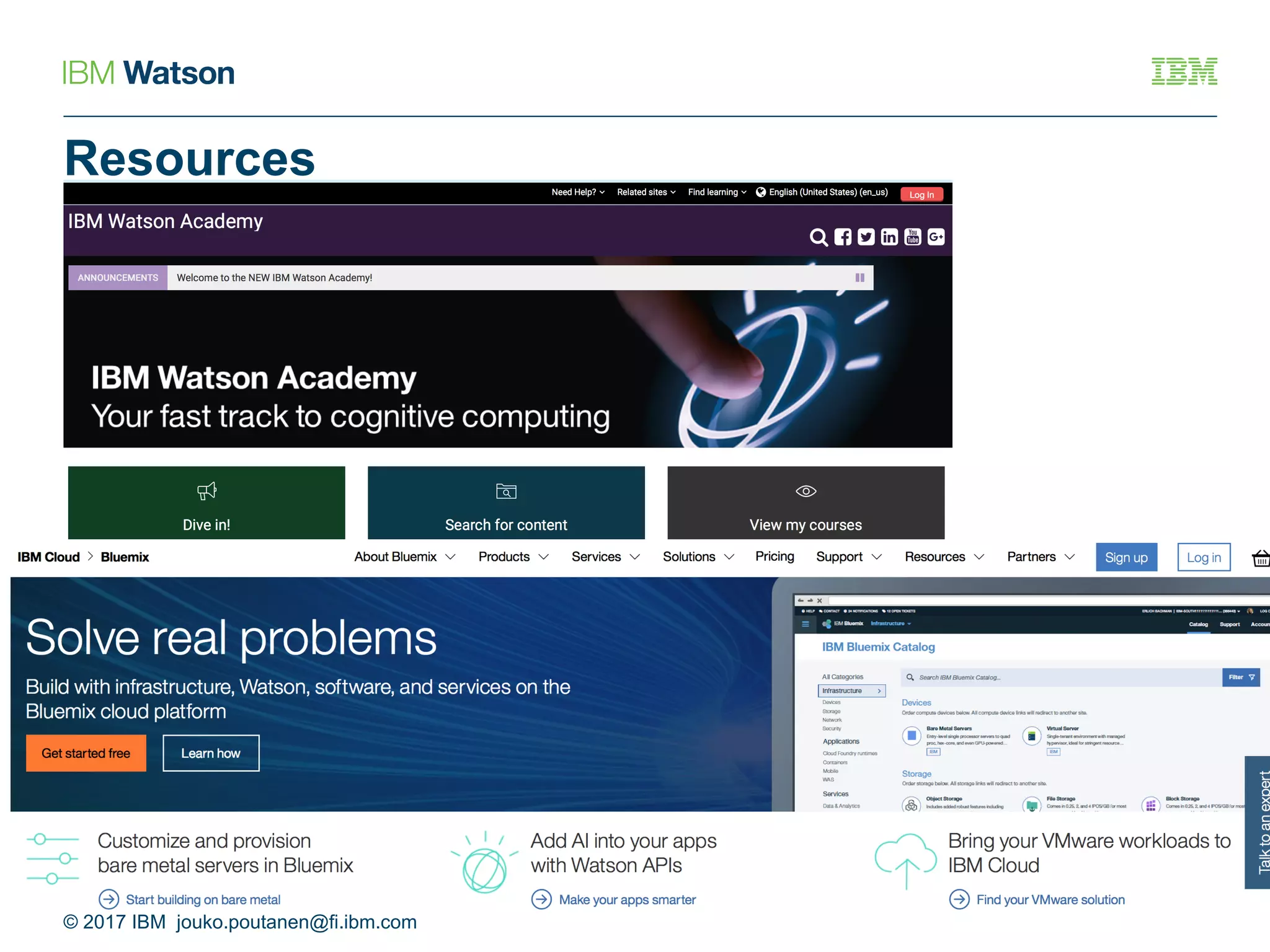Click the cloud upload icon for VMware
The height and width of the screenshot is (952, 1270).
(x=905, y=861)
